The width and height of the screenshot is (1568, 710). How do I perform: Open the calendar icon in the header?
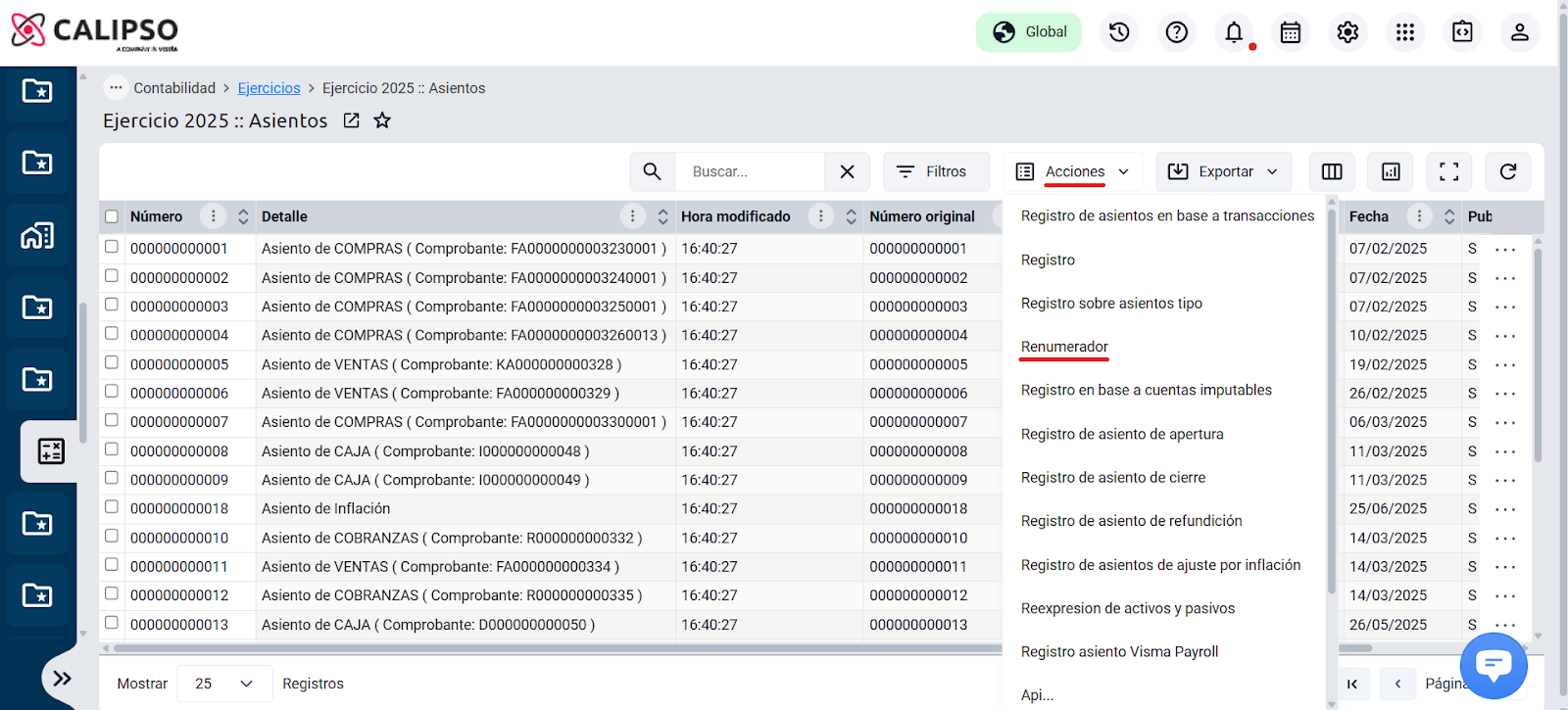click(x=1291, y=32)
